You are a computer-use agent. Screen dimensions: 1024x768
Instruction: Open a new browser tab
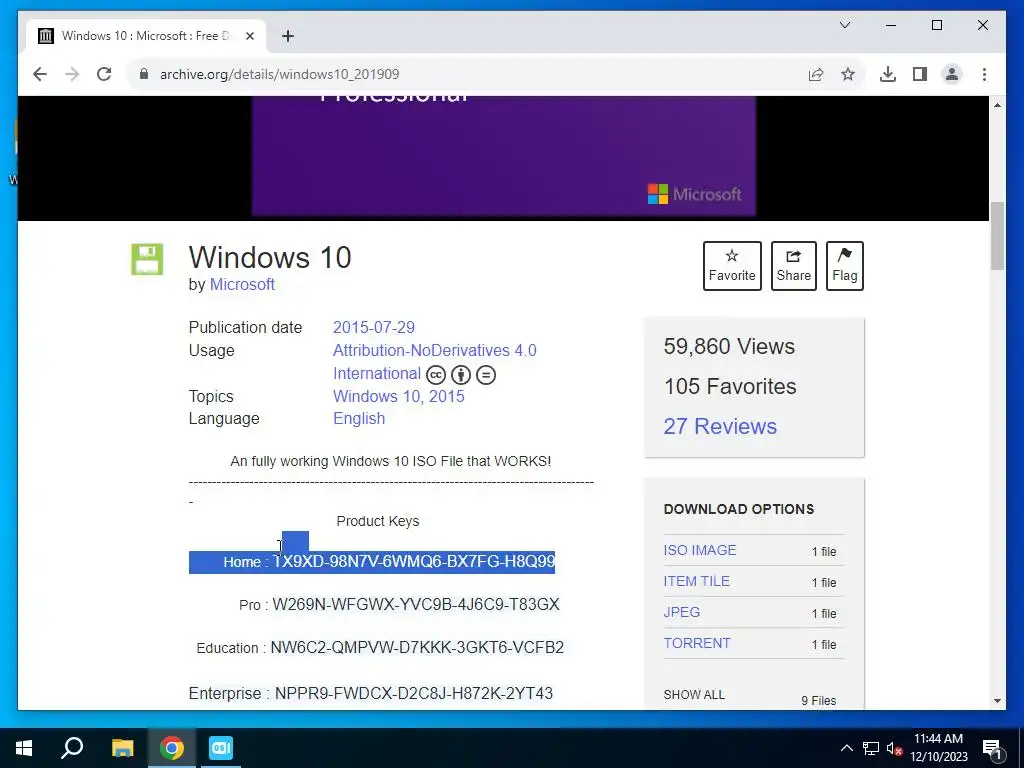(287, 36)
